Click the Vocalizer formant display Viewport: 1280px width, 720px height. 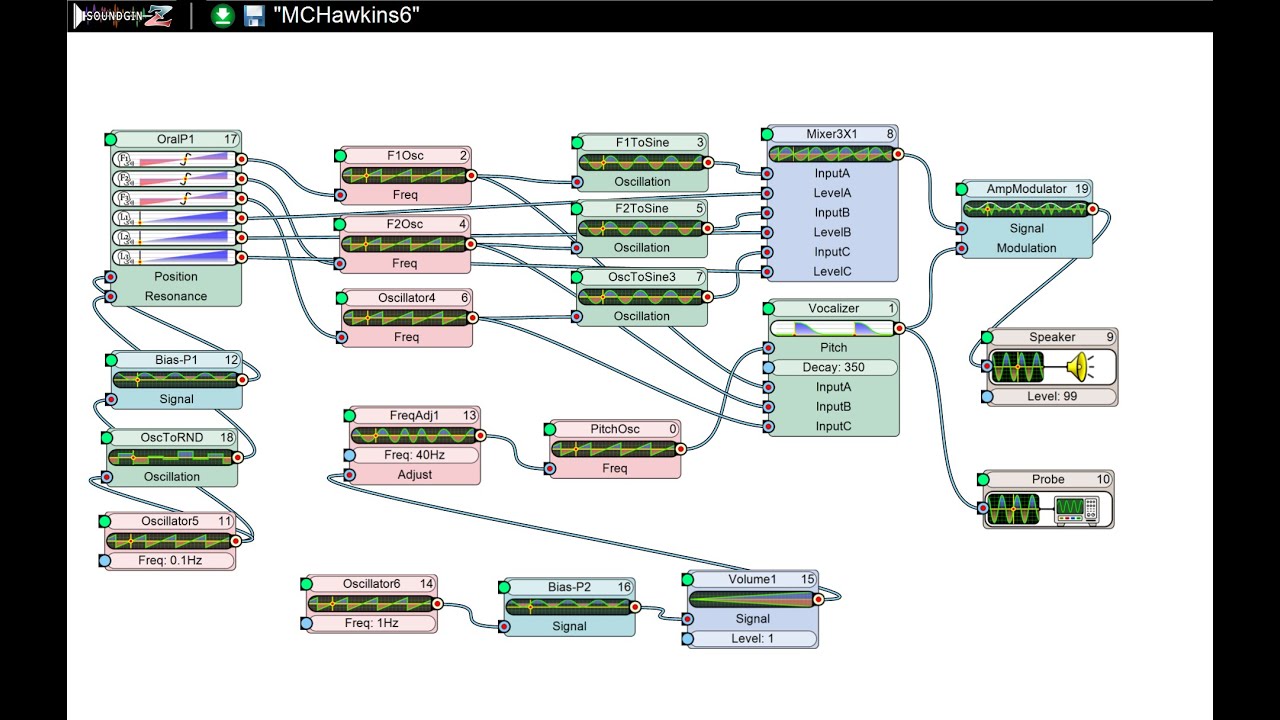tap(833, 328)
